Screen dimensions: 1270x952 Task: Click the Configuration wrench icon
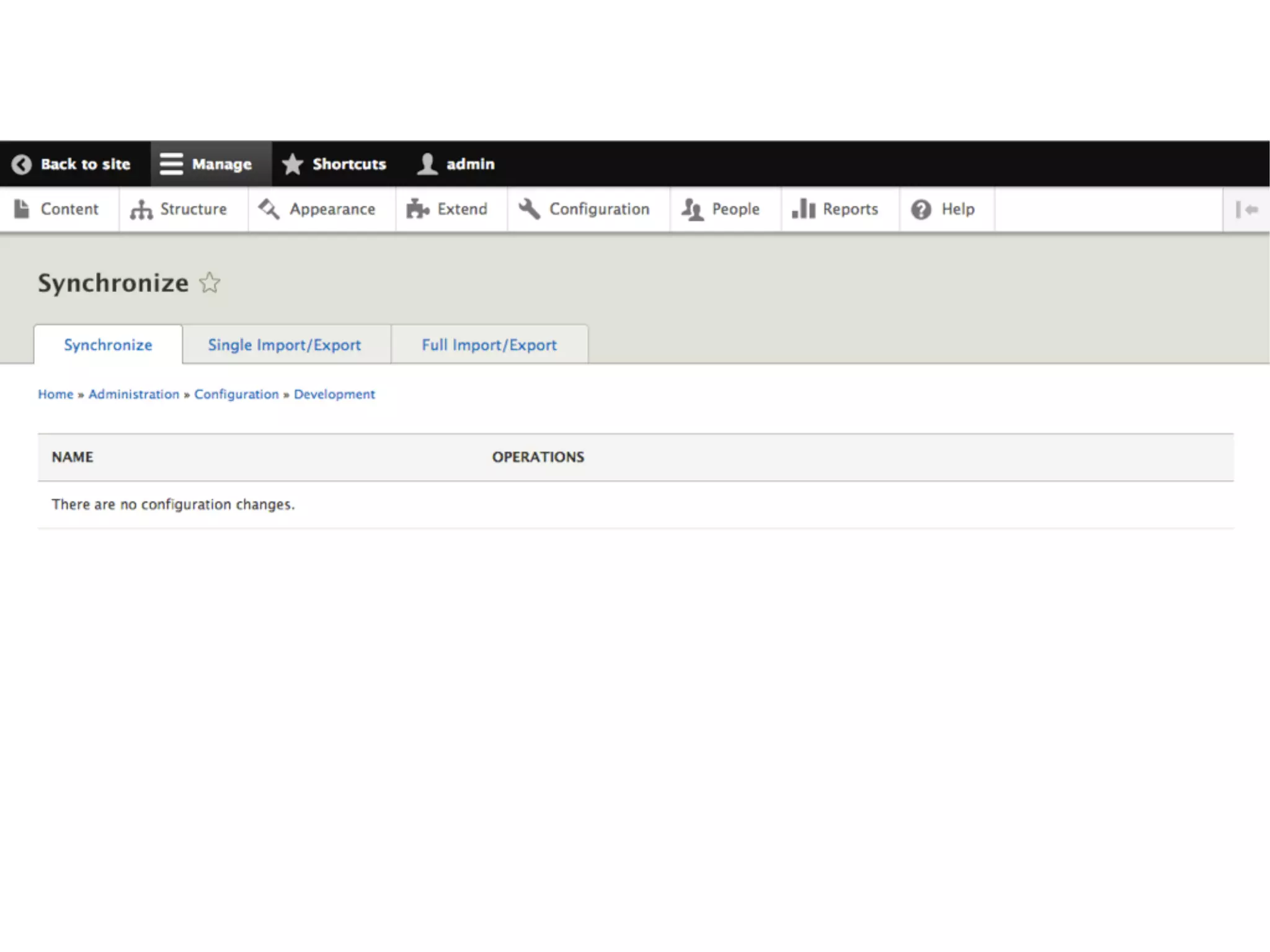[530, 209]
